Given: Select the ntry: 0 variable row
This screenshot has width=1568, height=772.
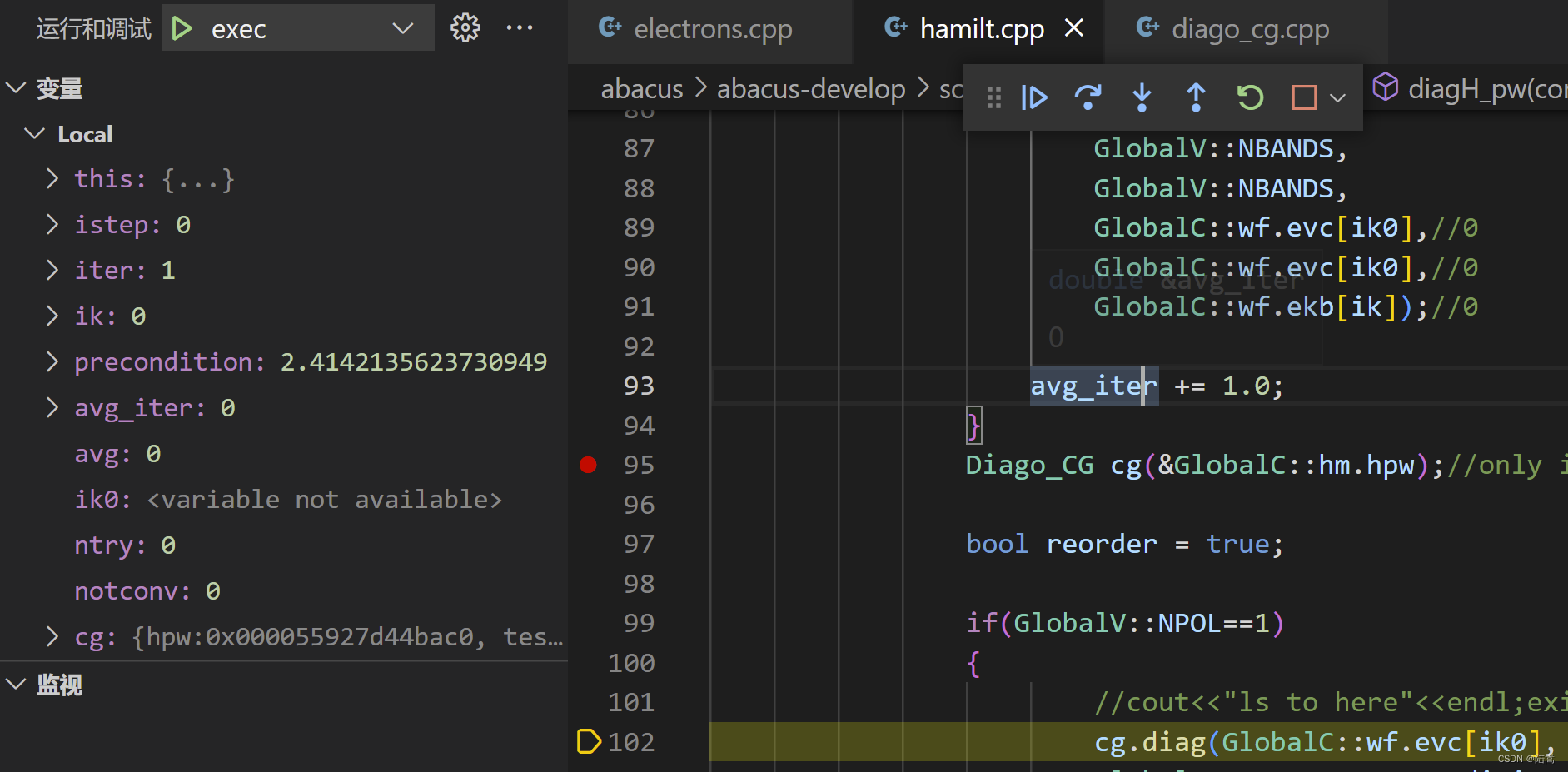Looking at the screenshot, I should coord(283,545).
